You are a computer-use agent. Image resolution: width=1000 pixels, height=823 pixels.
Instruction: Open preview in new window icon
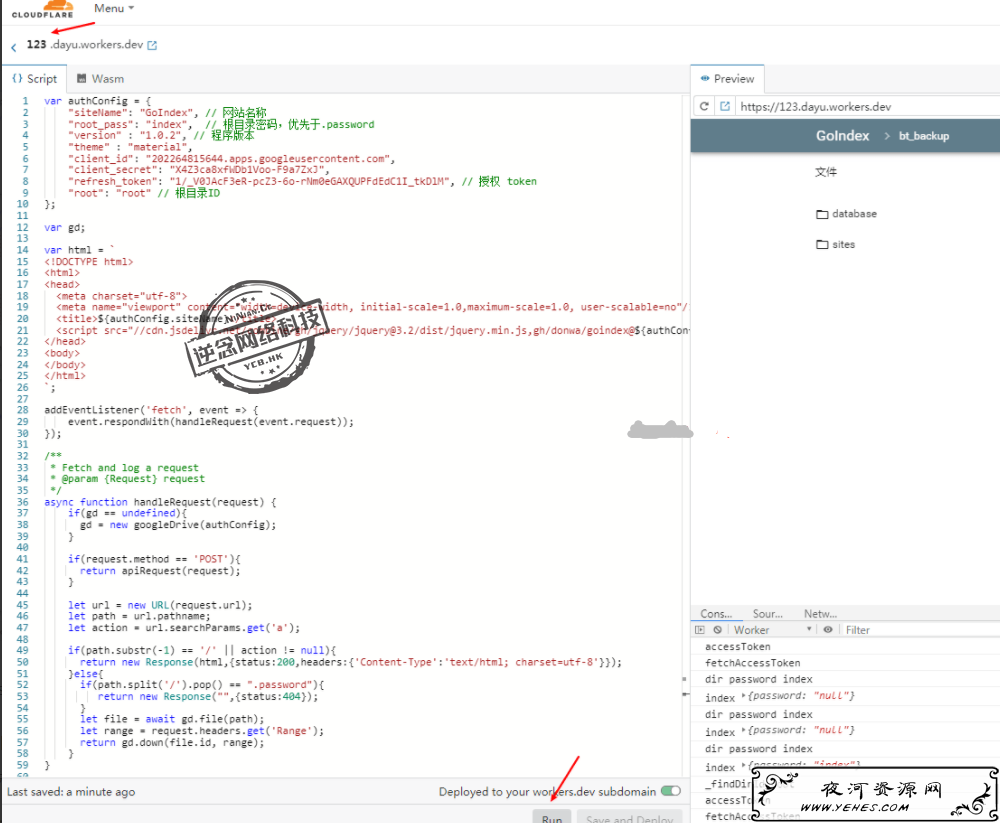(x=724, y=107)
